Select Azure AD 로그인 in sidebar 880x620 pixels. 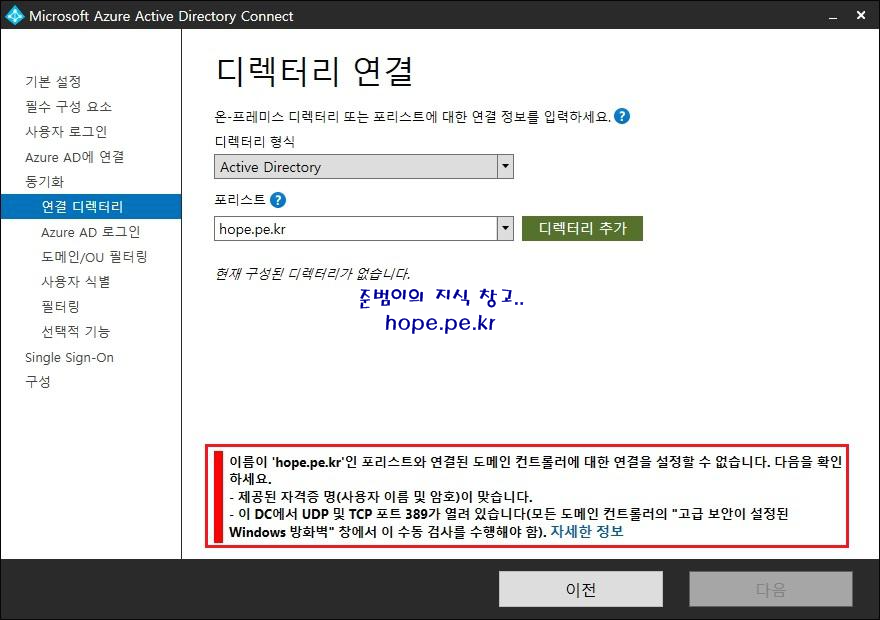pyautogui.click(x=90, y=232)
